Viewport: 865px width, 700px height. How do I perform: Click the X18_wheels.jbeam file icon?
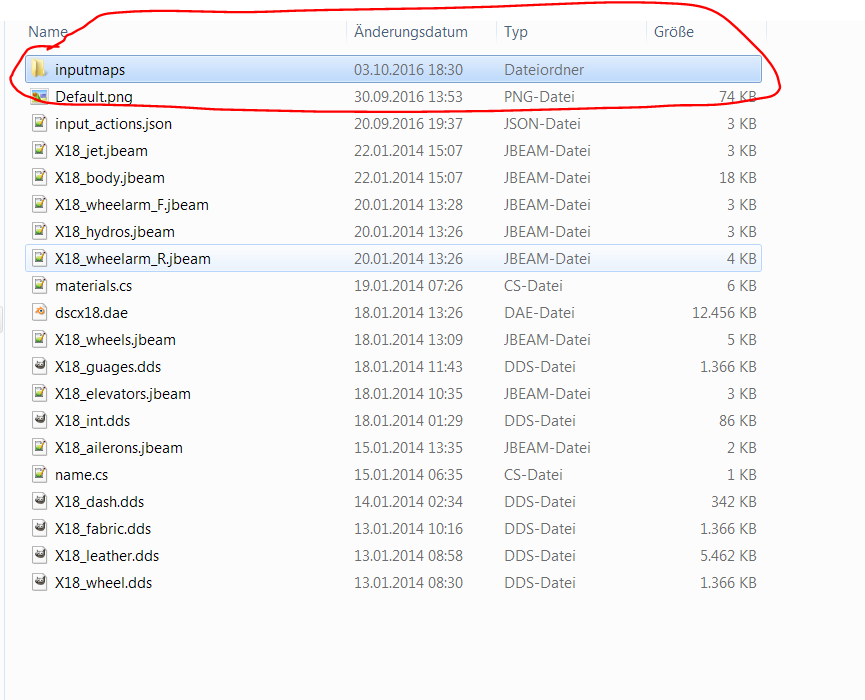39,339
